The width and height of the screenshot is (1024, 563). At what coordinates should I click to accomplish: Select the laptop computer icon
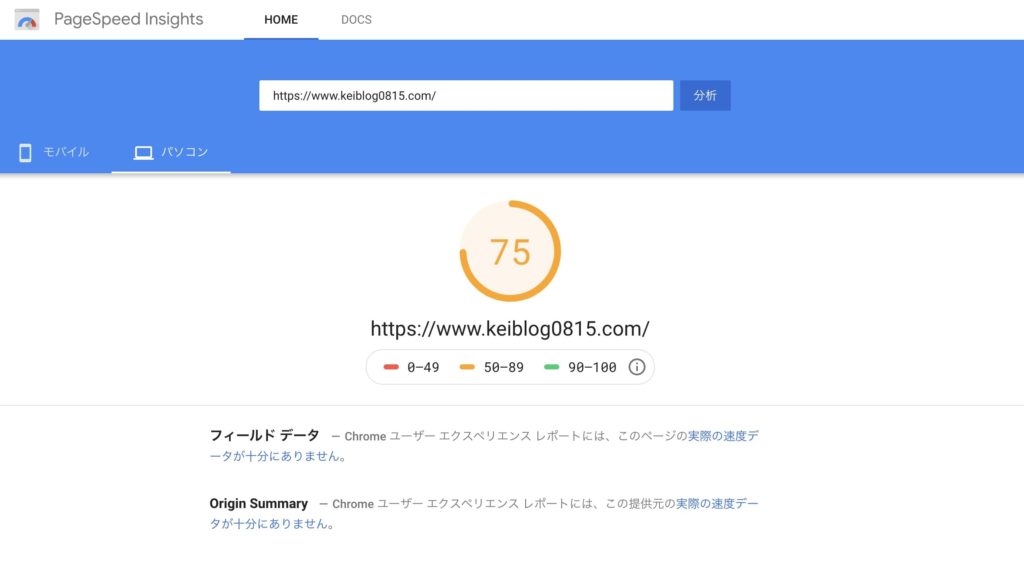(143, 153)
